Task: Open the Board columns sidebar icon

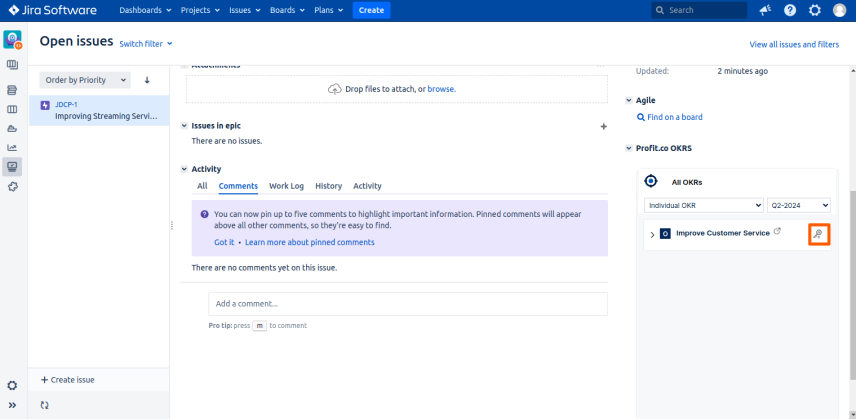Action: 12,109
